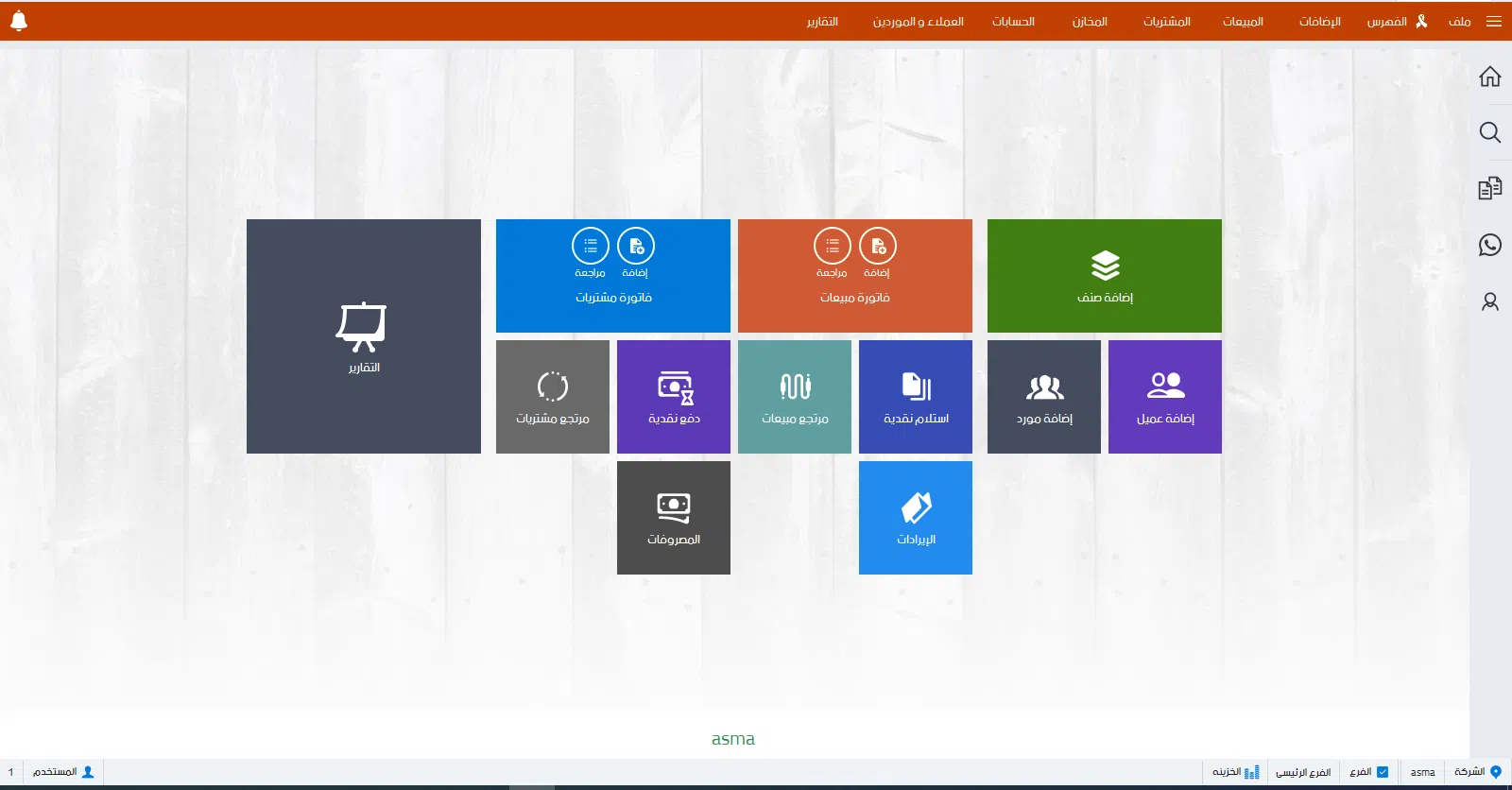Click the user profile sidebar icon
This screenshot has height=790, width=1512.
click(x=1489, y=302)
